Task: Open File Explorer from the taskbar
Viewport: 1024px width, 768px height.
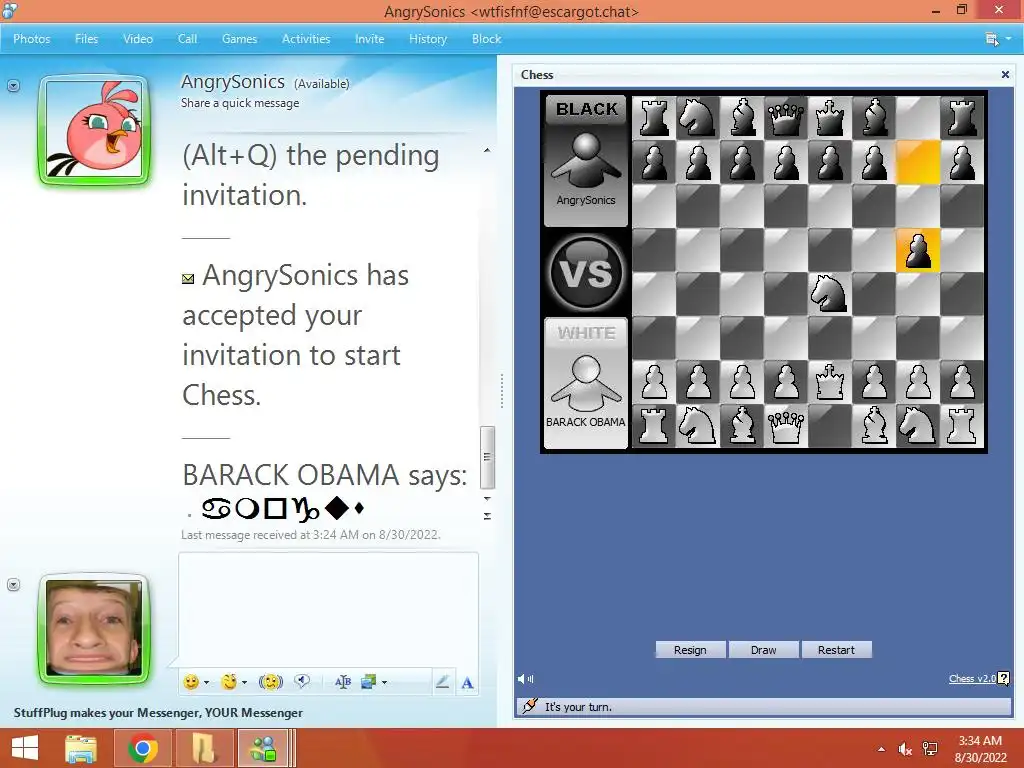Action: (81, 748)
